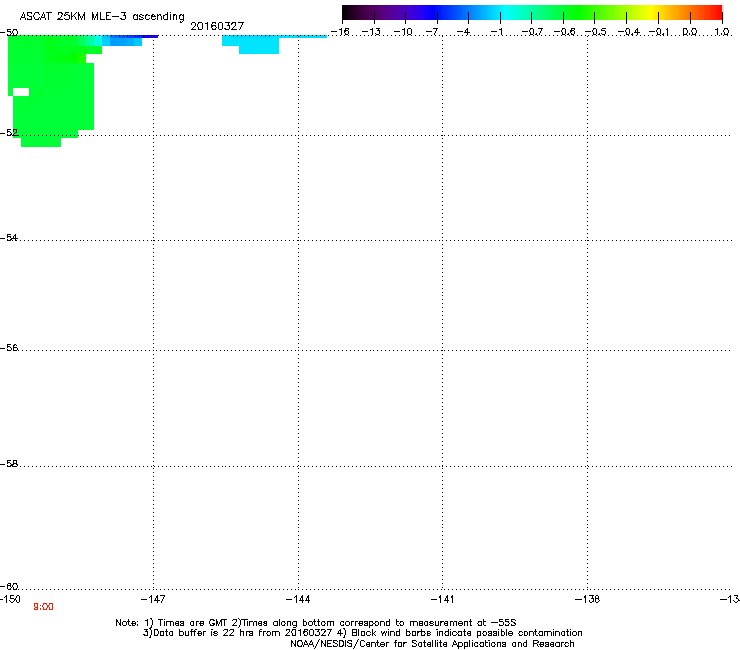The height and width of the screenshot is (650, 740).
Task: Click the '-144' longitude axis label
Action: point(298,599)
